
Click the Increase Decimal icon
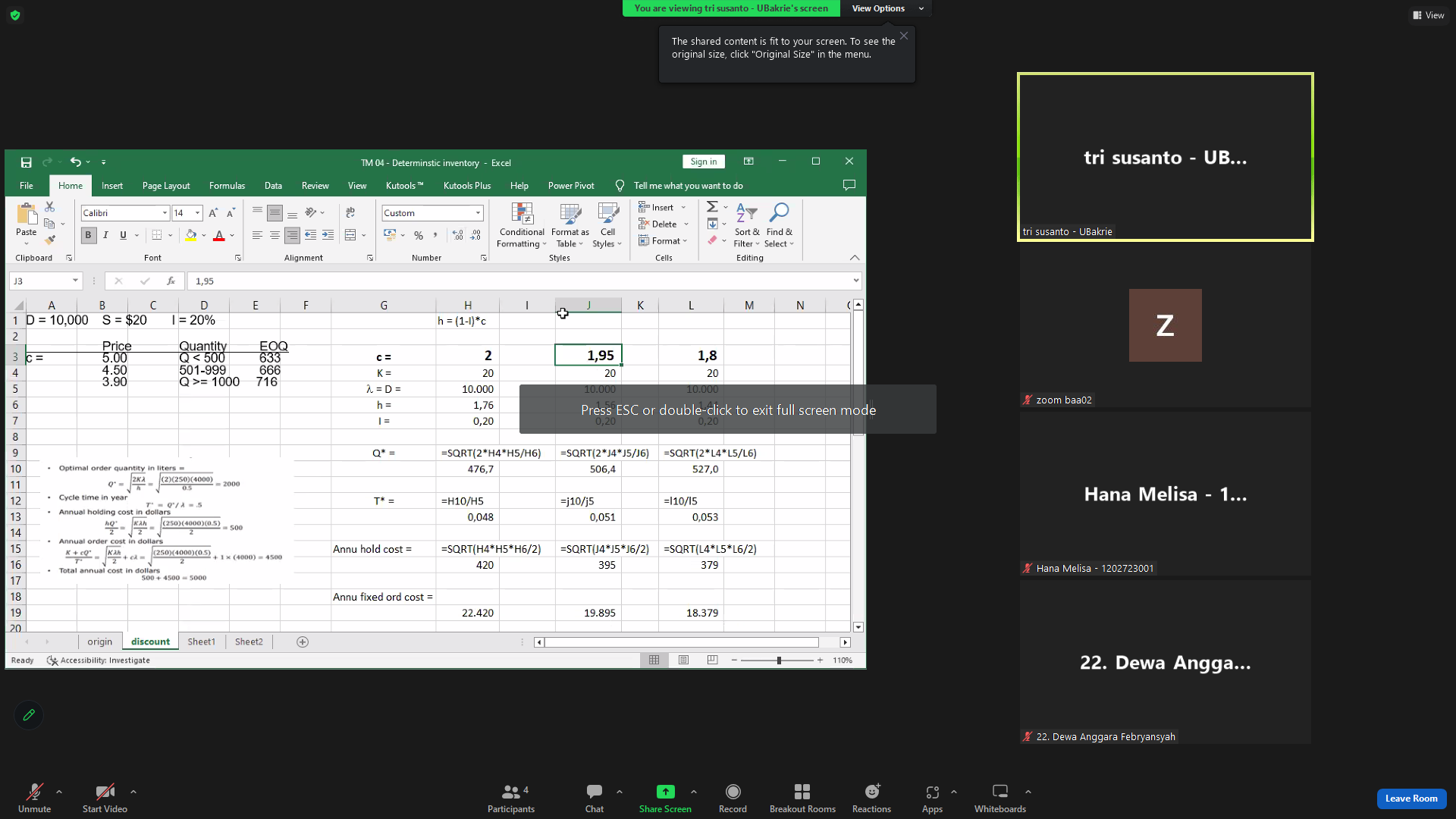point(458,236)
